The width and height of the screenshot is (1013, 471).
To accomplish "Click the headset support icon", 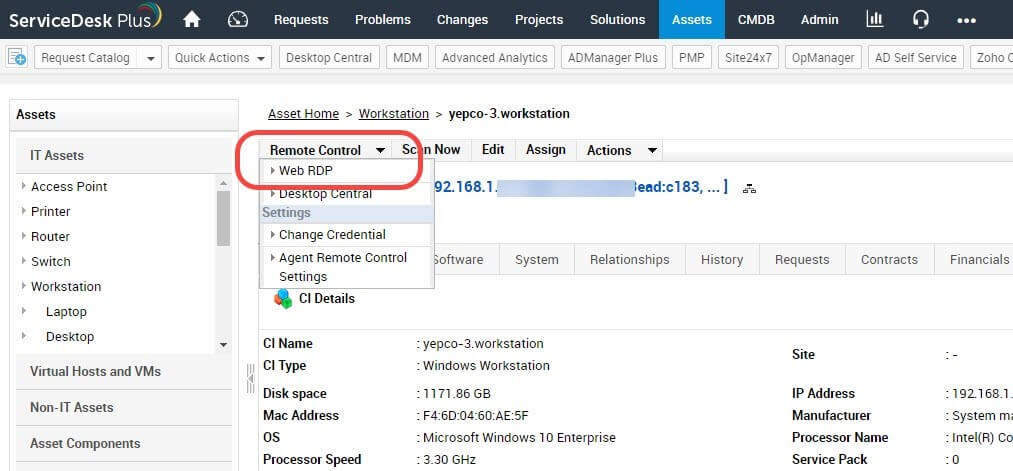I will (921, 19).
